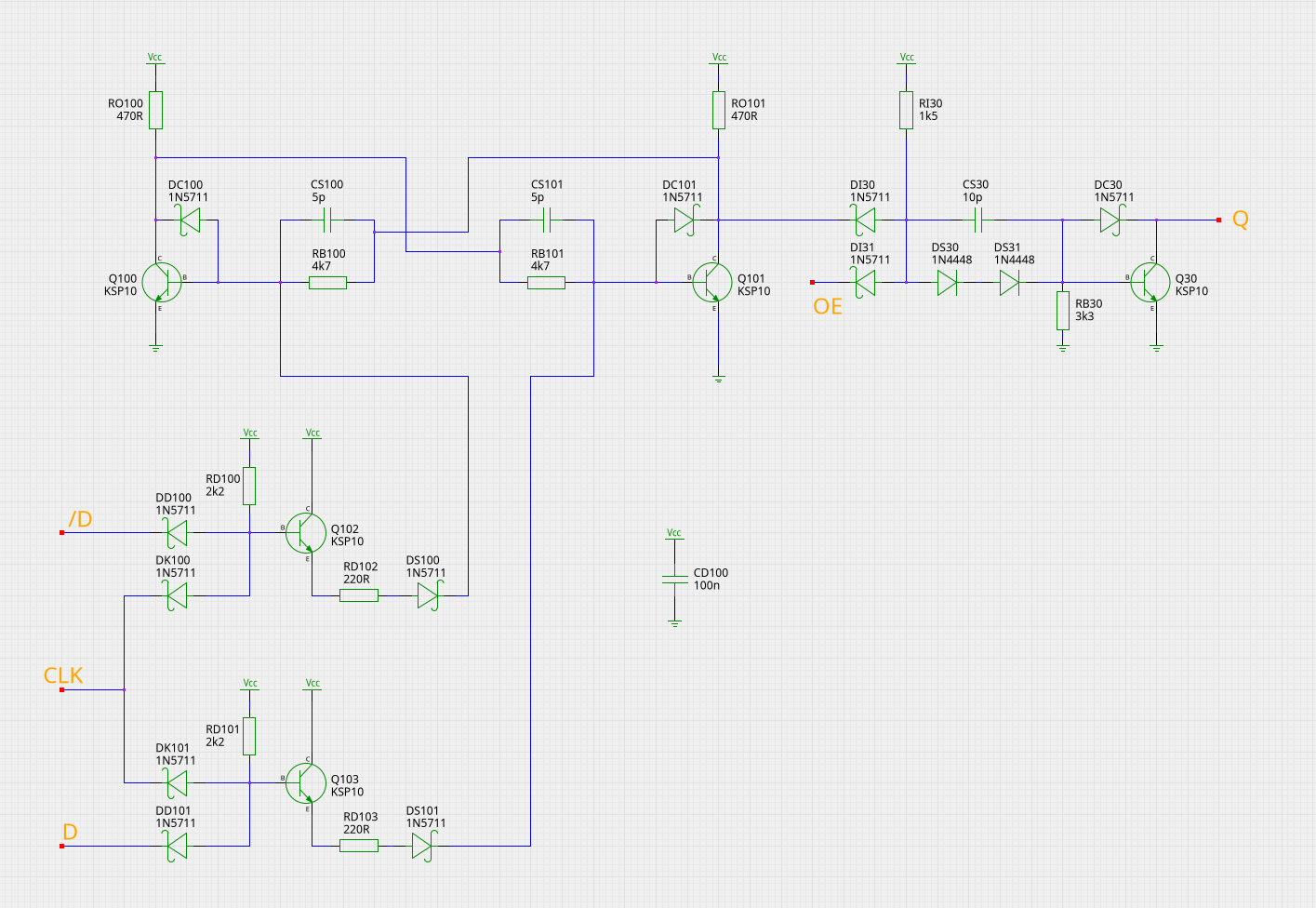The height and width of the screenshot is (908, 1316).
Task: Select the DS30 1N4448 diode
Action: tap(947, 283)
